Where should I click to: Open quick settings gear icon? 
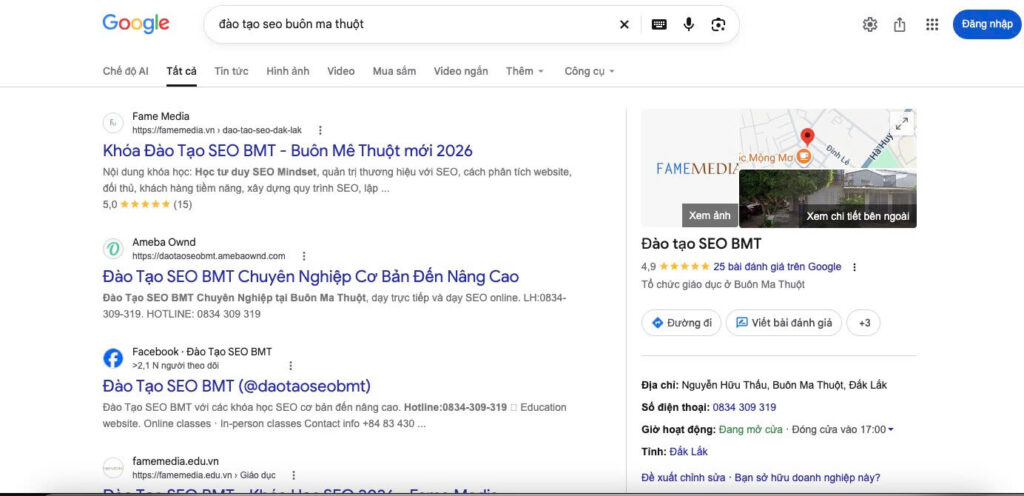[x=870, y=25]
